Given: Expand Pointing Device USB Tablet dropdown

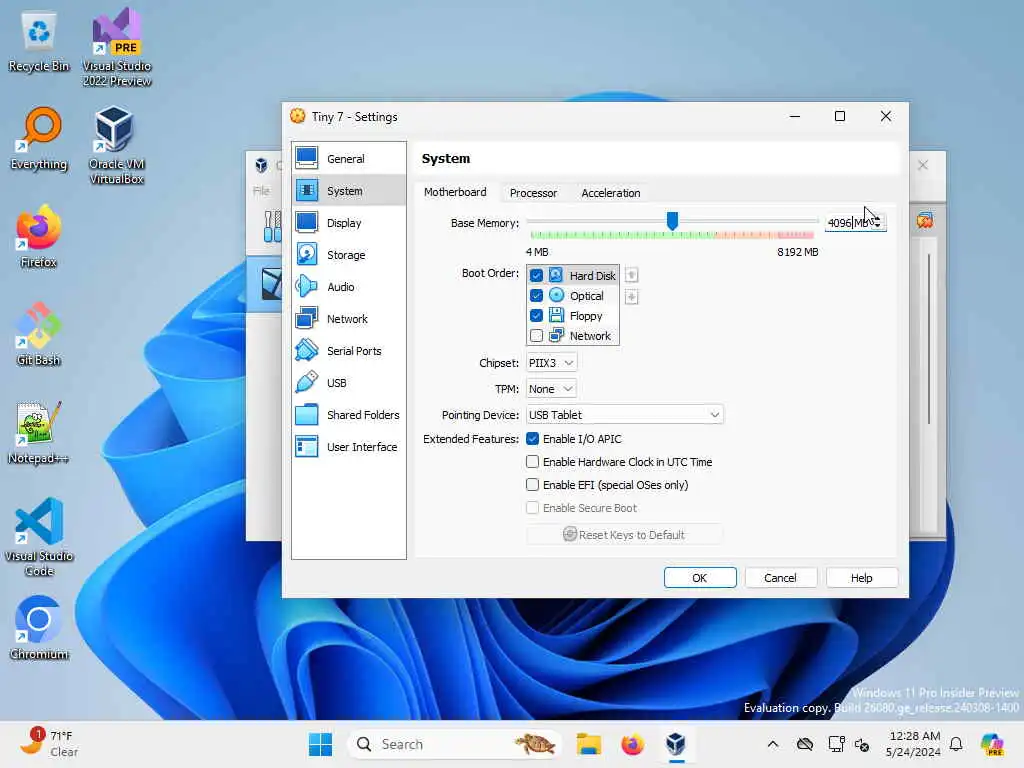Looking at the screenshot, I should point(624,415).
